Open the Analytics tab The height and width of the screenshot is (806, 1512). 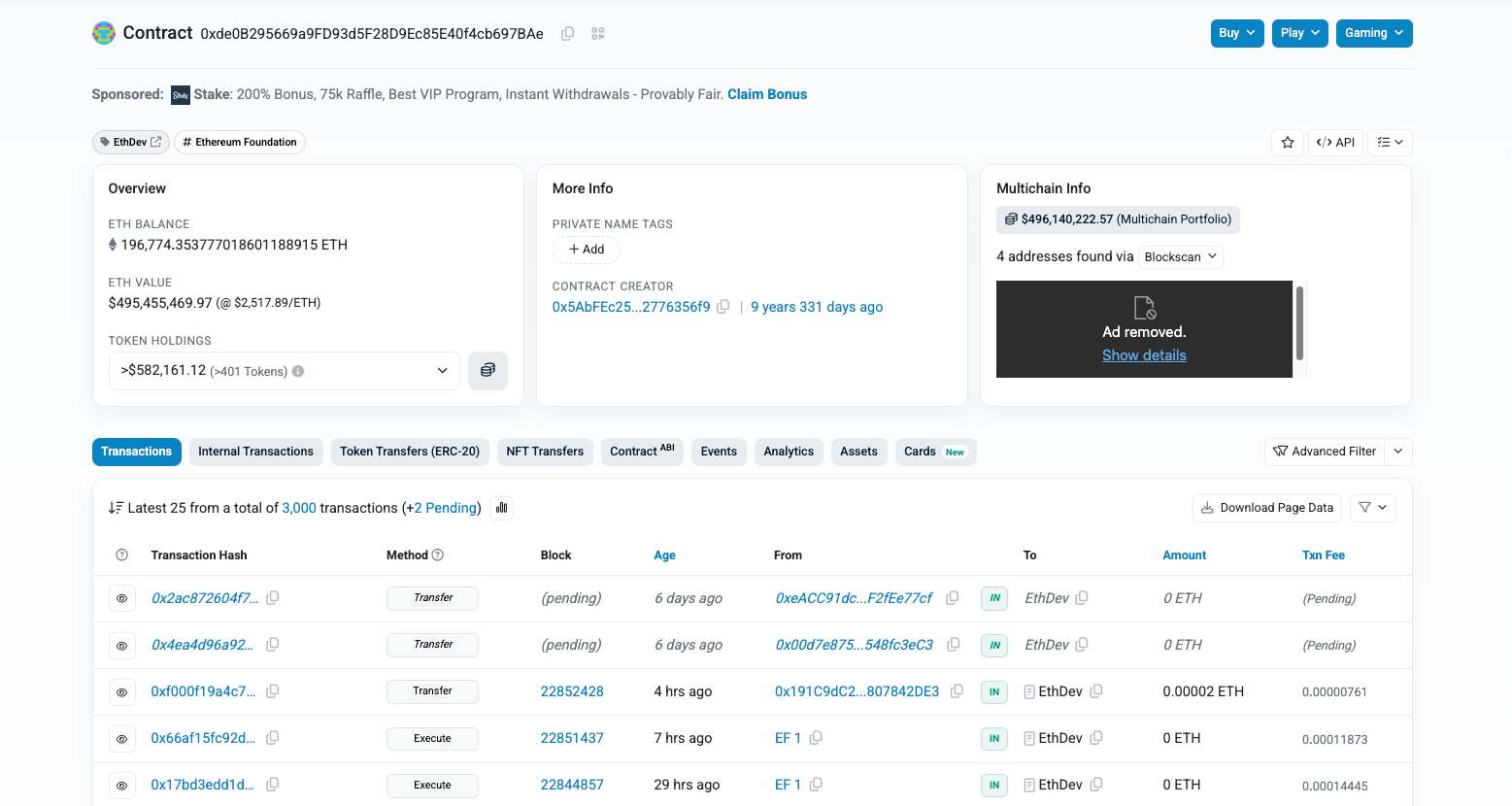pyautogui.click(x=789, y=452)
